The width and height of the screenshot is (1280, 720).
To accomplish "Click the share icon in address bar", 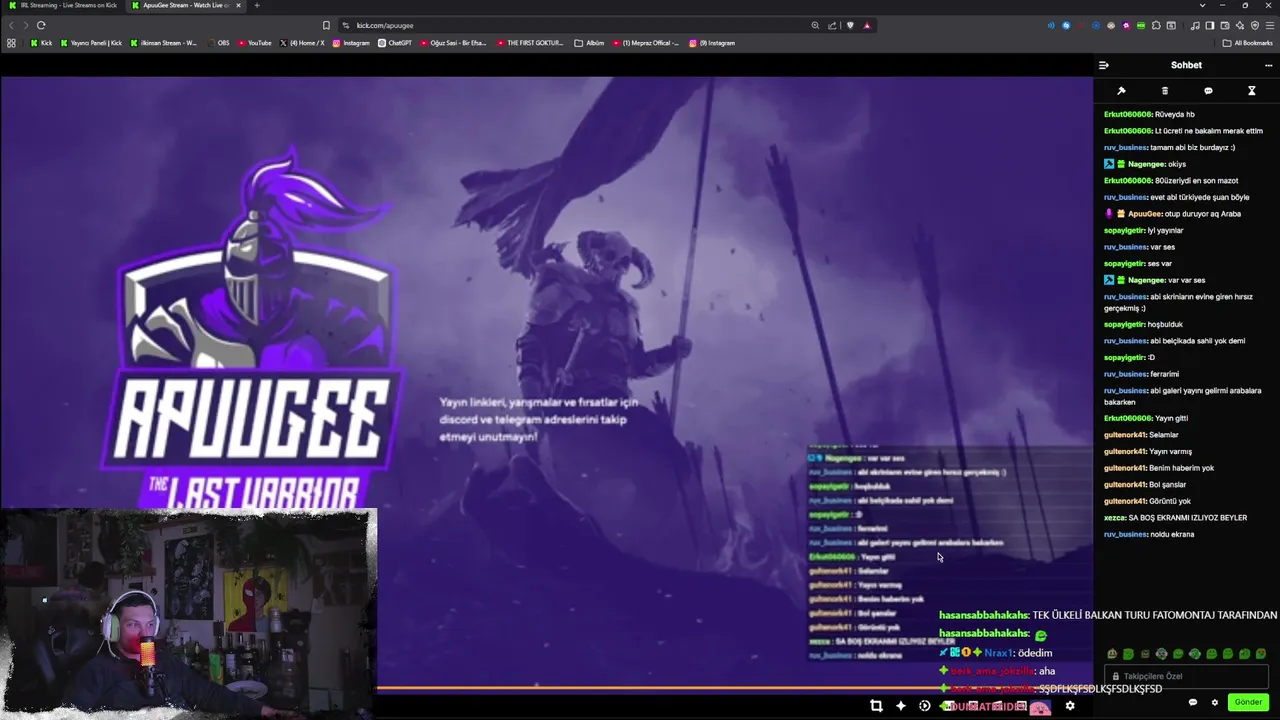I will point(832,25).
